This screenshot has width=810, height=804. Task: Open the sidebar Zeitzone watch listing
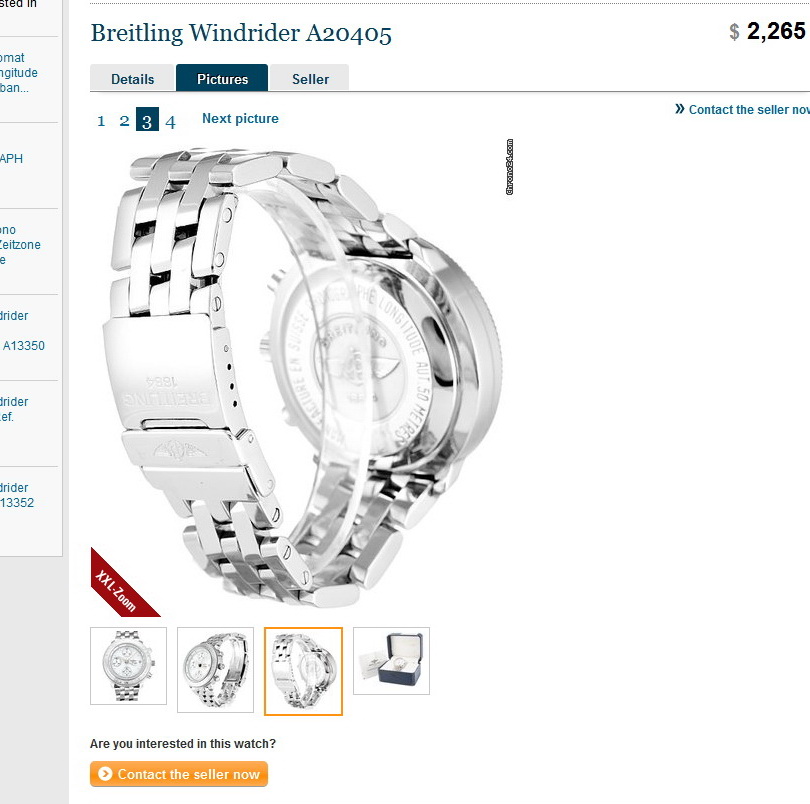click(x=20, y=245)
